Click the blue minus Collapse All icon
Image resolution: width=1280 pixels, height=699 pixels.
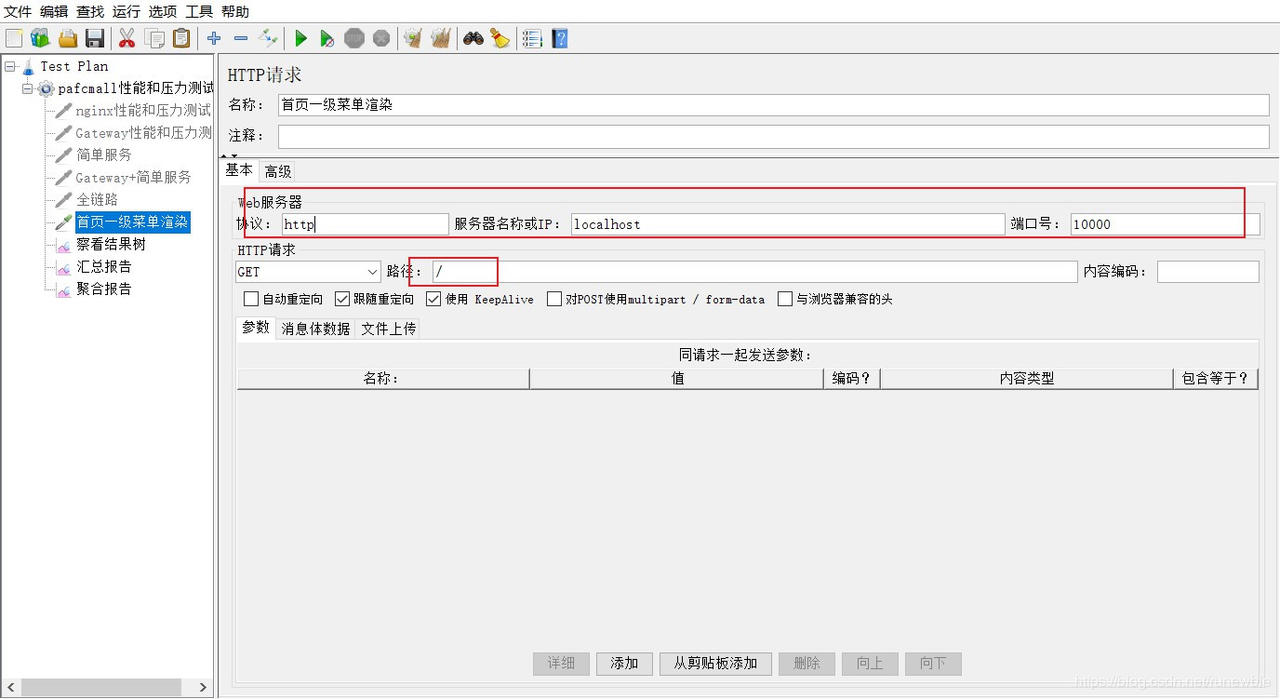click(x=241, y=38)
